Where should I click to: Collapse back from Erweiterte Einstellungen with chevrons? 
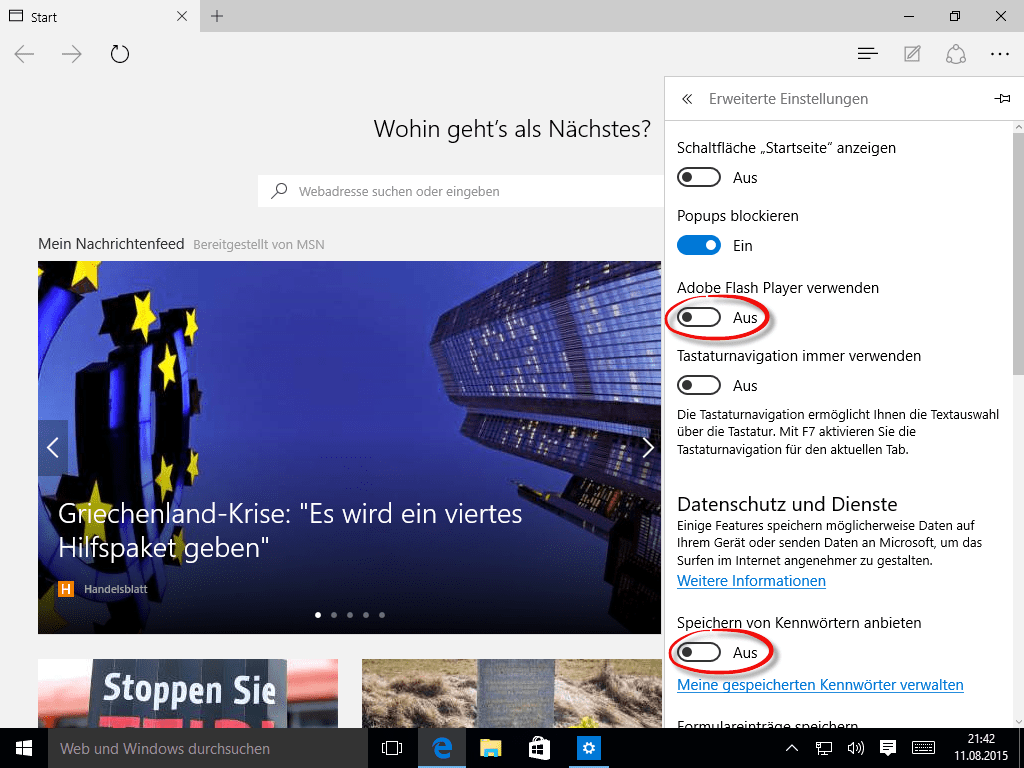[x=687, y=99]
